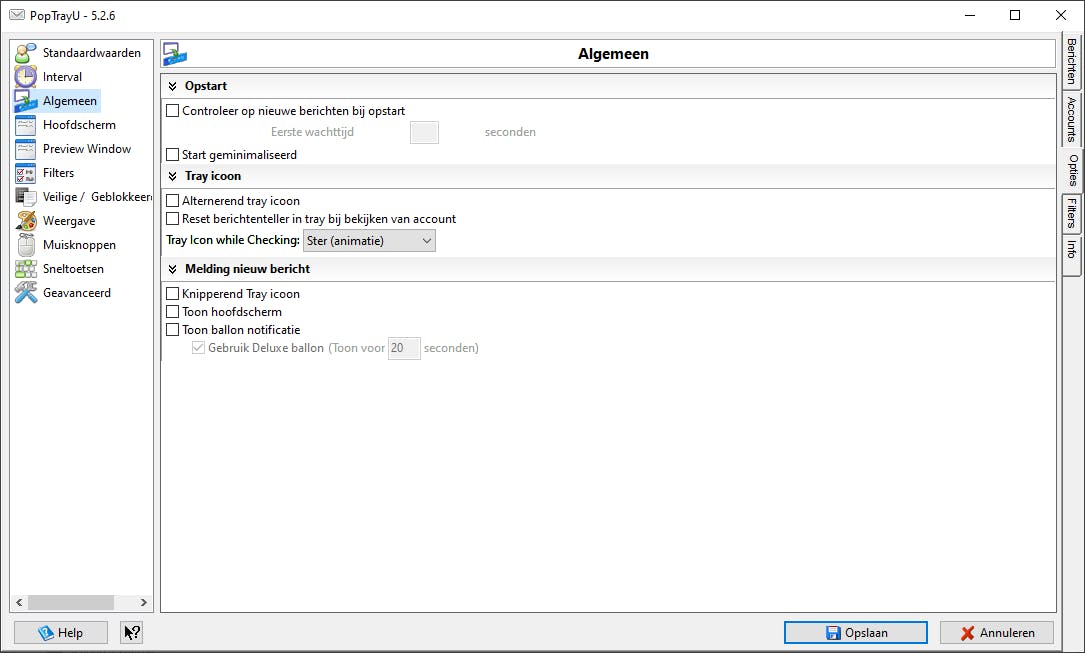Open the Hoofdscherm window icon

[x=26, y=125]
